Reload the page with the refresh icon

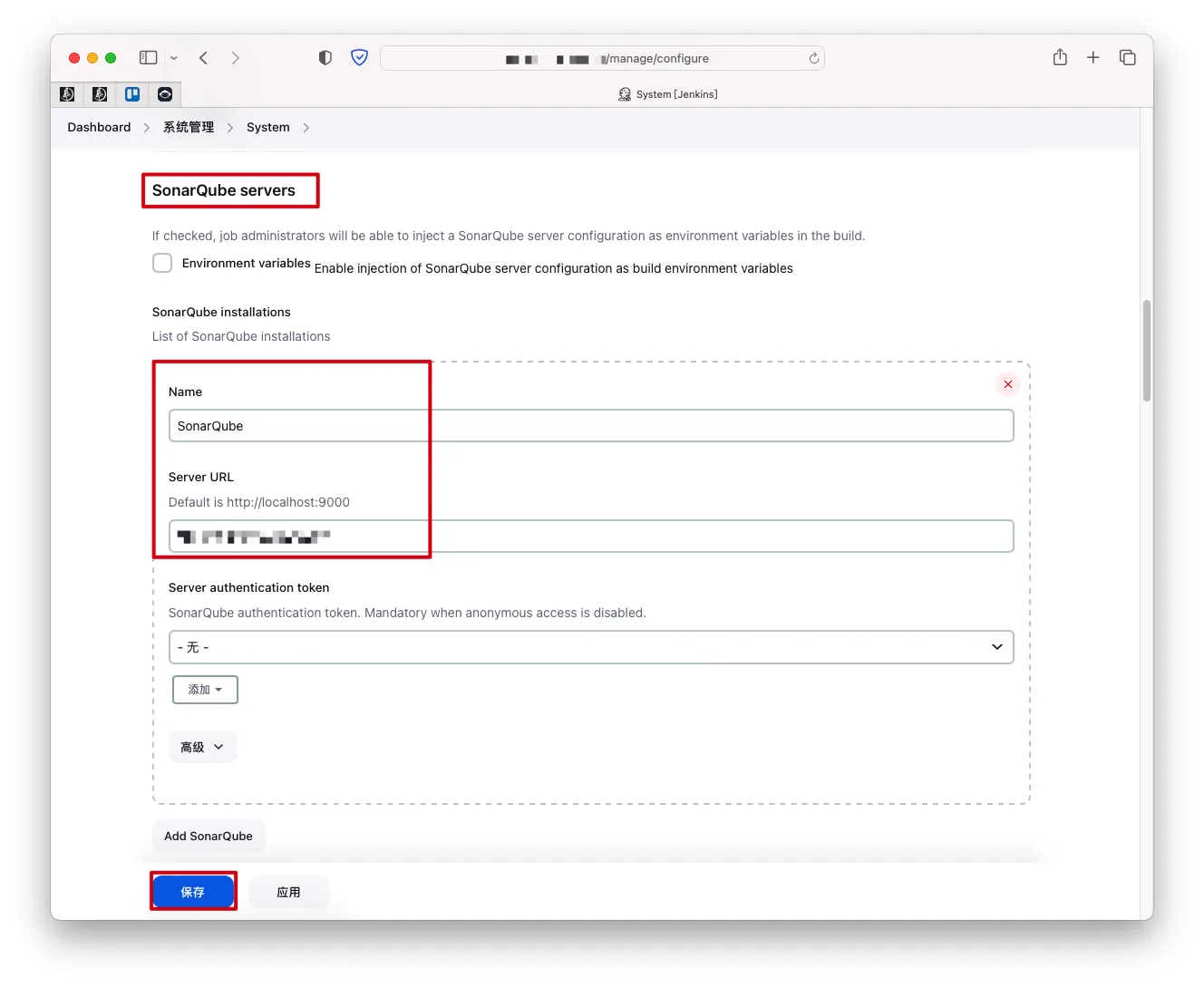814,58
